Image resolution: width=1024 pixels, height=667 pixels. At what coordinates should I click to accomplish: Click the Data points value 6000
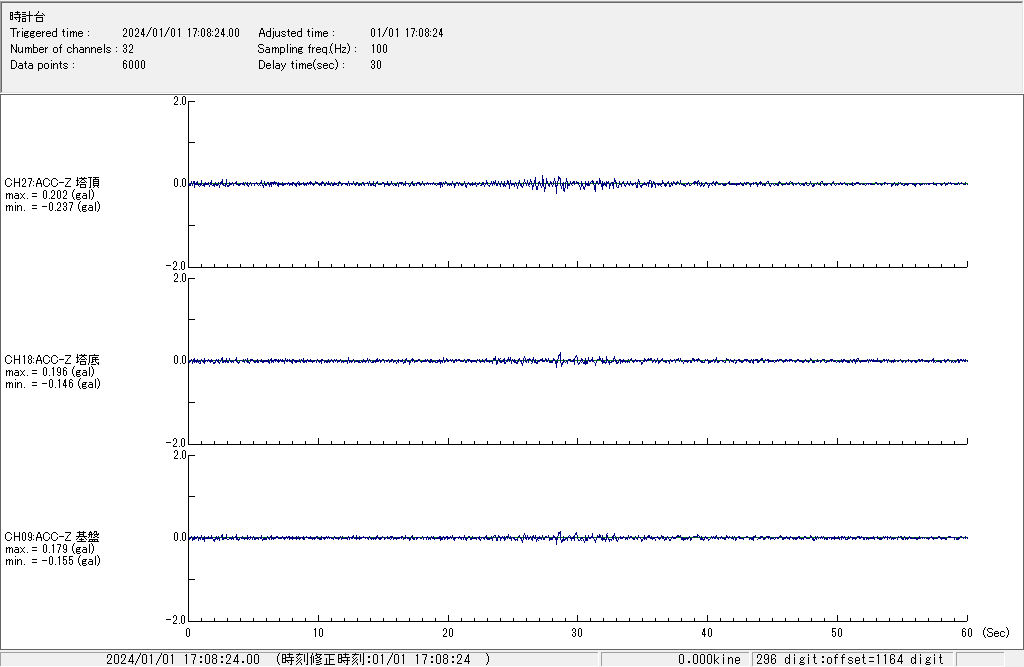pos(133,65)
